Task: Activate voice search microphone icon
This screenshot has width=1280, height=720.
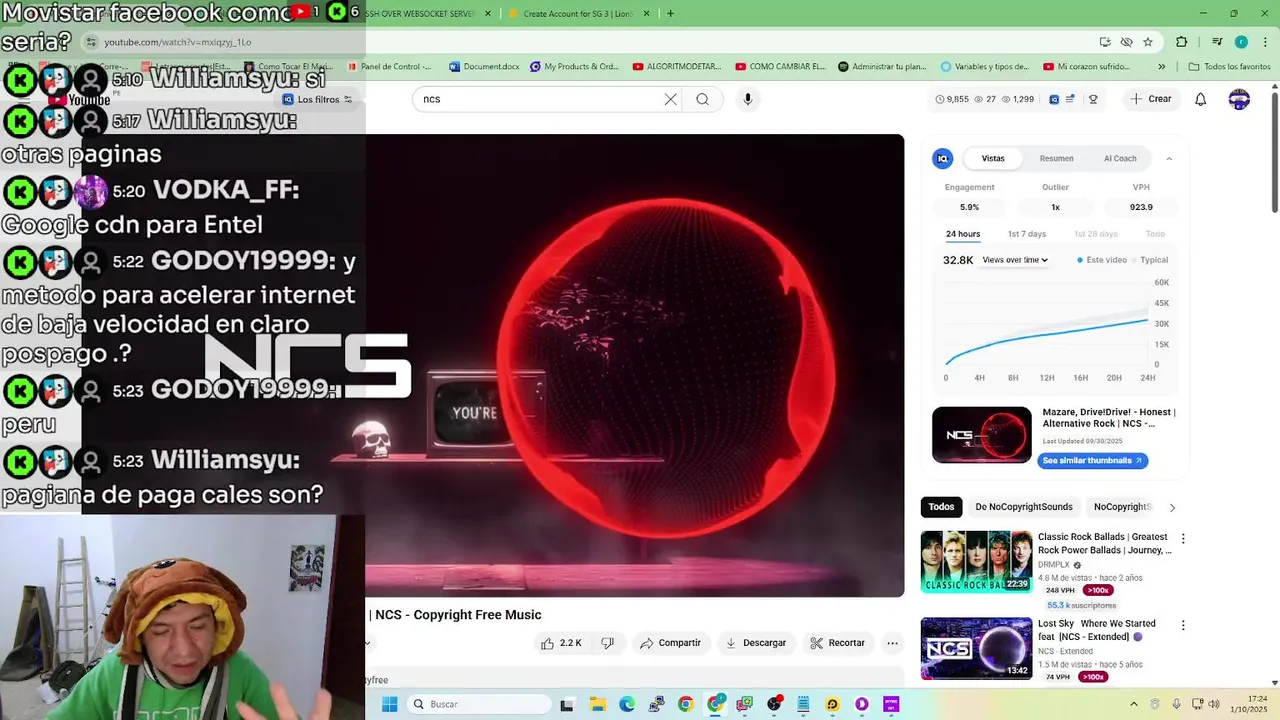Action: click(747, 99)
